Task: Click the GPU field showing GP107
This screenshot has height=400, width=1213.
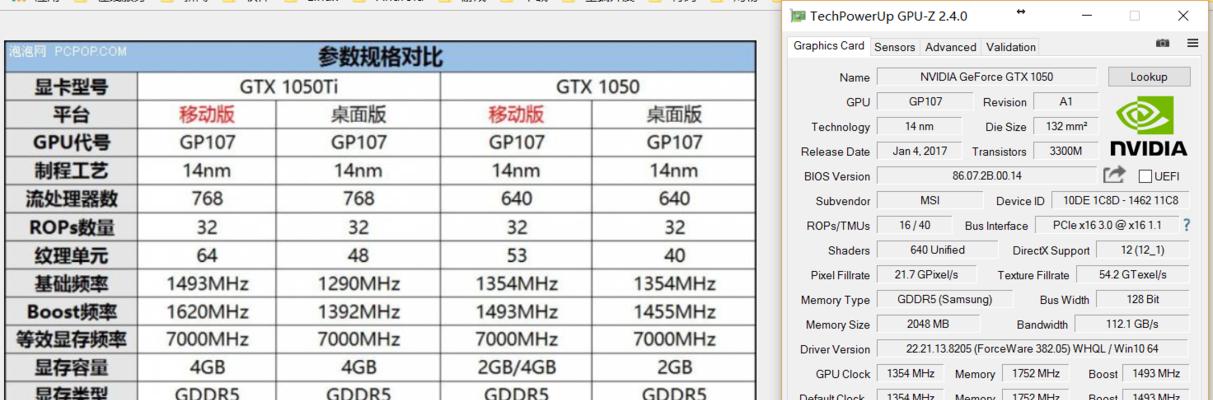Action: (925, 101)
